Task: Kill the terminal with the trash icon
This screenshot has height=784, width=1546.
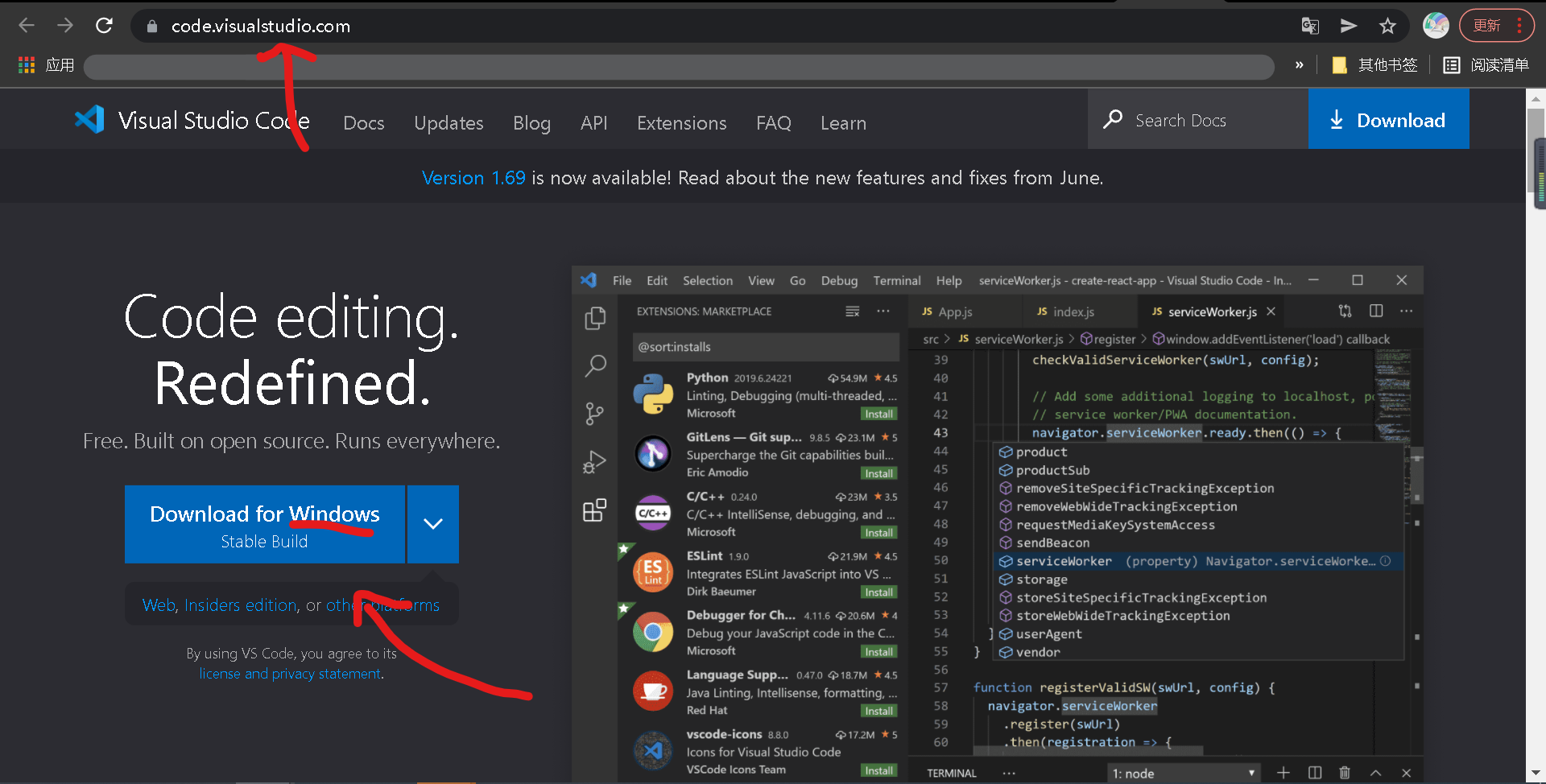Action: click(x=1344, y=772)
